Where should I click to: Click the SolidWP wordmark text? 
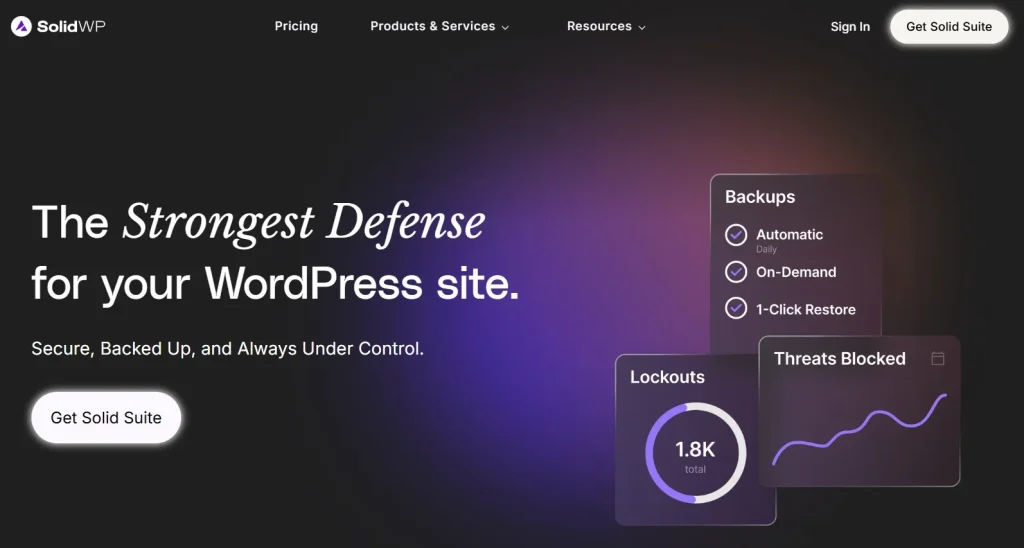[x=71, y=27]
